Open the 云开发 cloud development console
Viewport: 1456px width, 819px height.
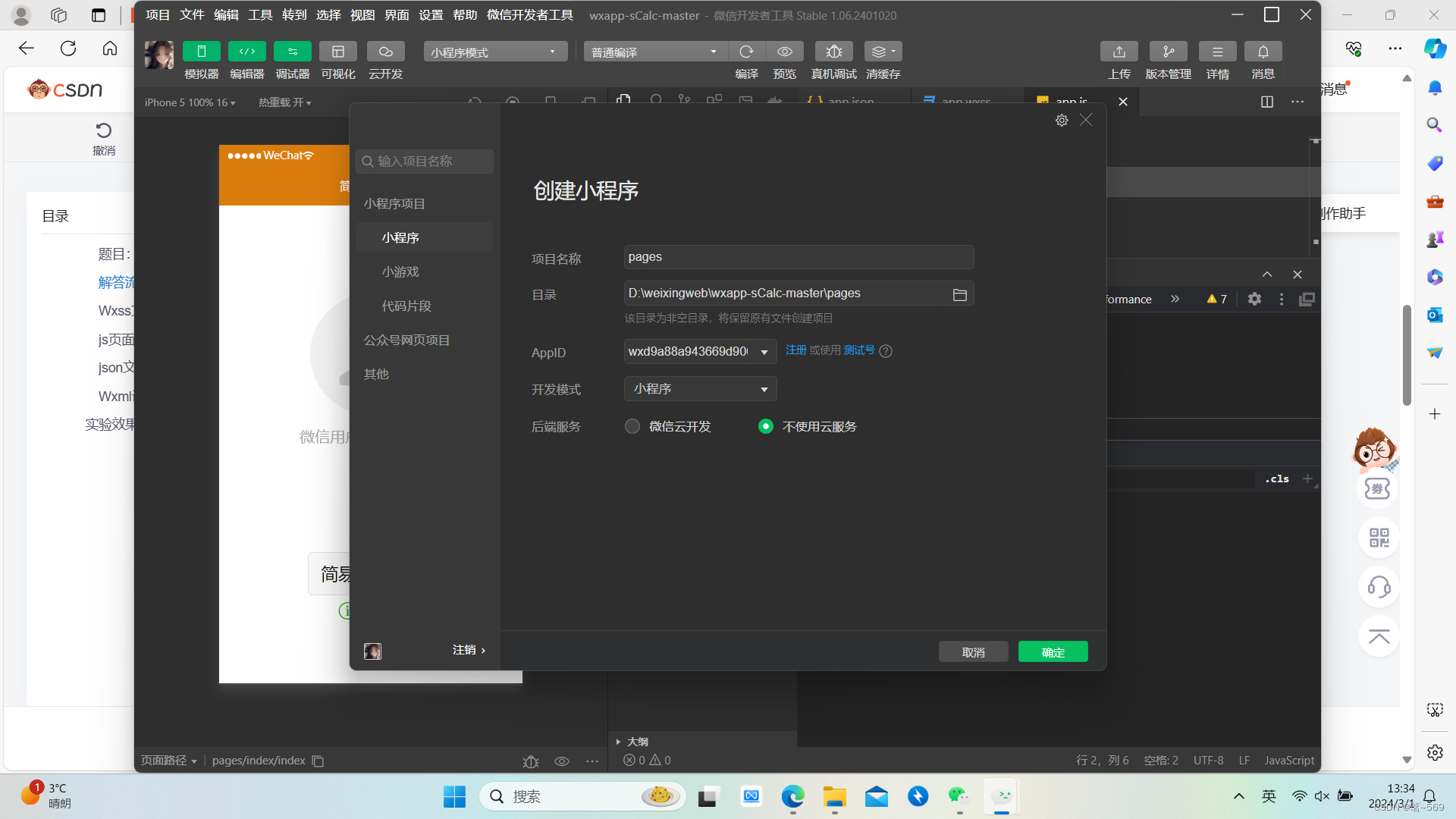[385, 52]
